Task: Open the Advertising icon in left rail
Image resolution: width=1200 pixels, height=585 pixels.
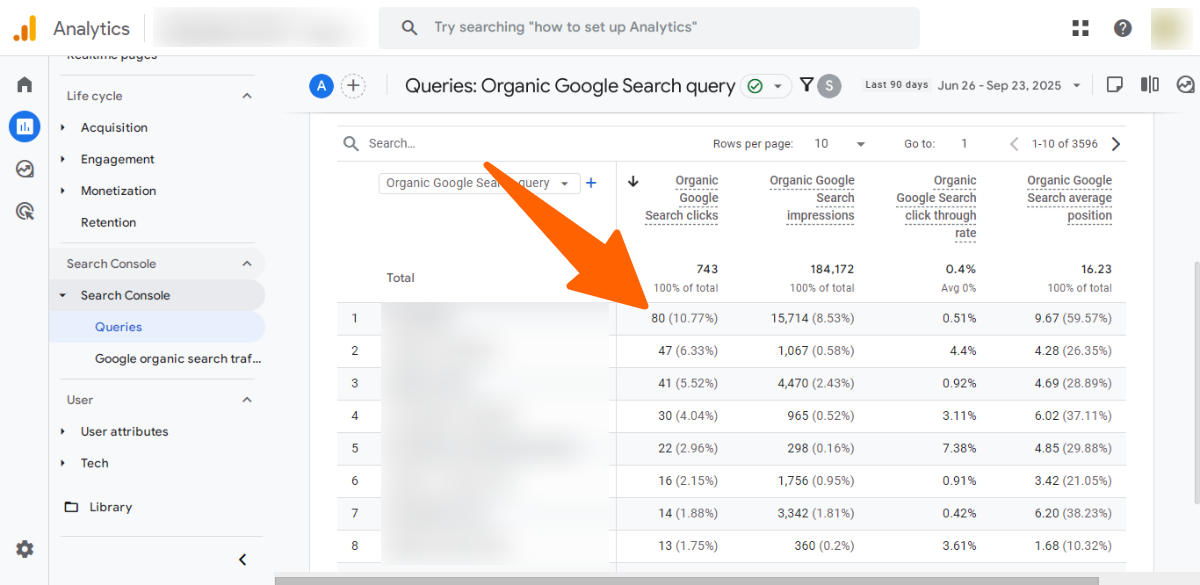Action: pos(24,211)
